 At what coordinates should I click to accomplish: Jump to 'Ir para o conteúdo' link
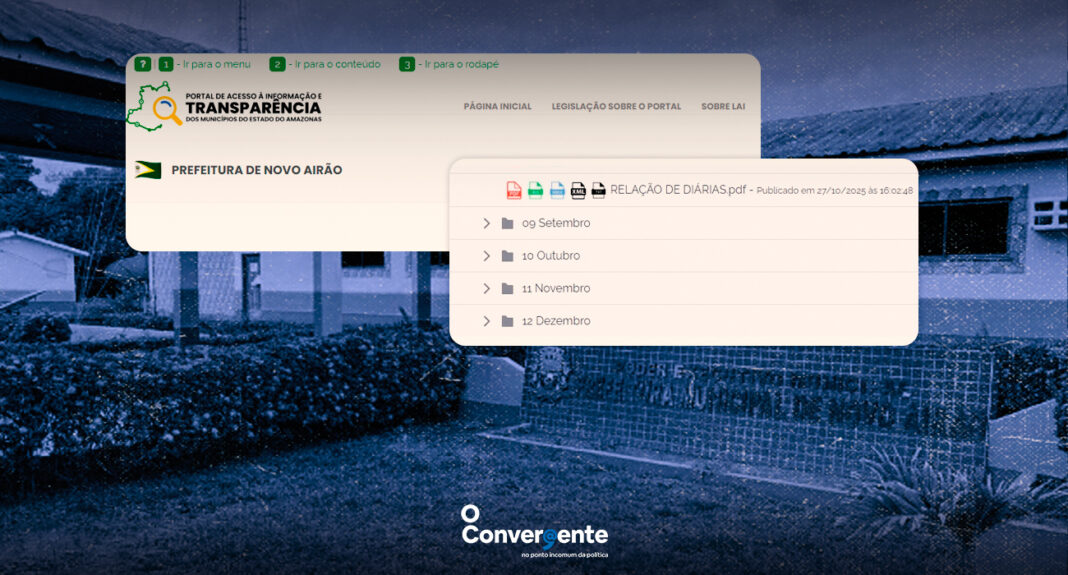click(x=336, y=64)
